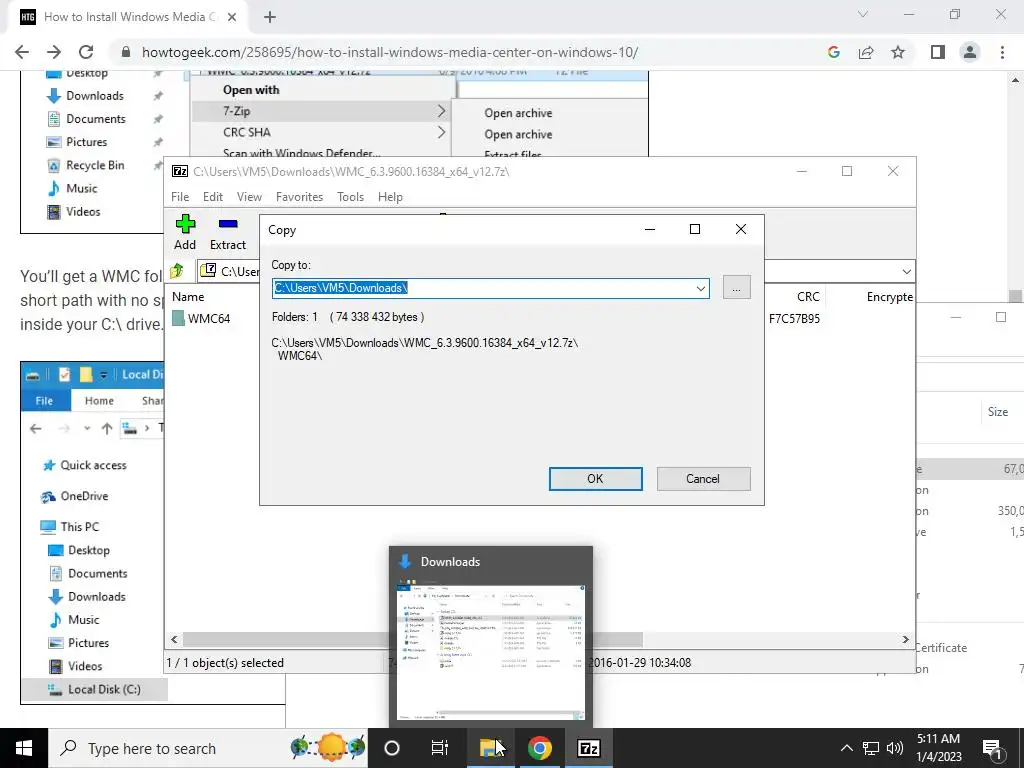This screenshot has width=1024, height=768.
Task: Go back in Chrome
Action: (x=22, y=52)
